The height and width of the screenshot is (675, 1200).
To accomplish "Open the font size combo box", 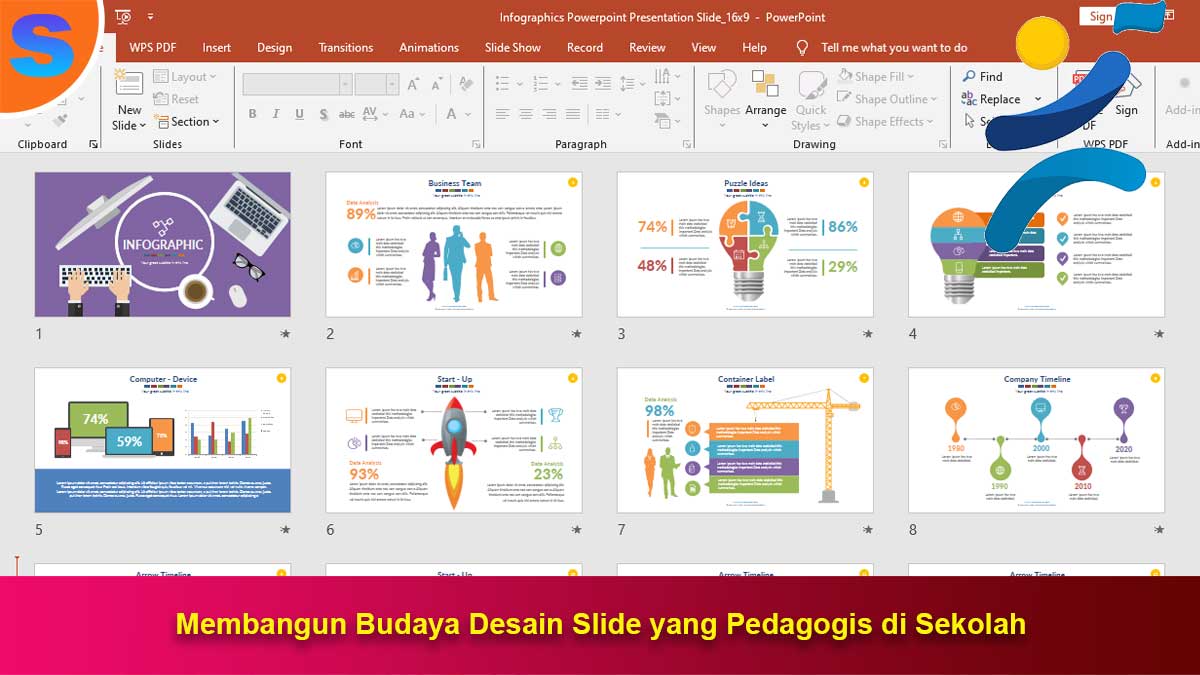I will [x=377, y=84].
